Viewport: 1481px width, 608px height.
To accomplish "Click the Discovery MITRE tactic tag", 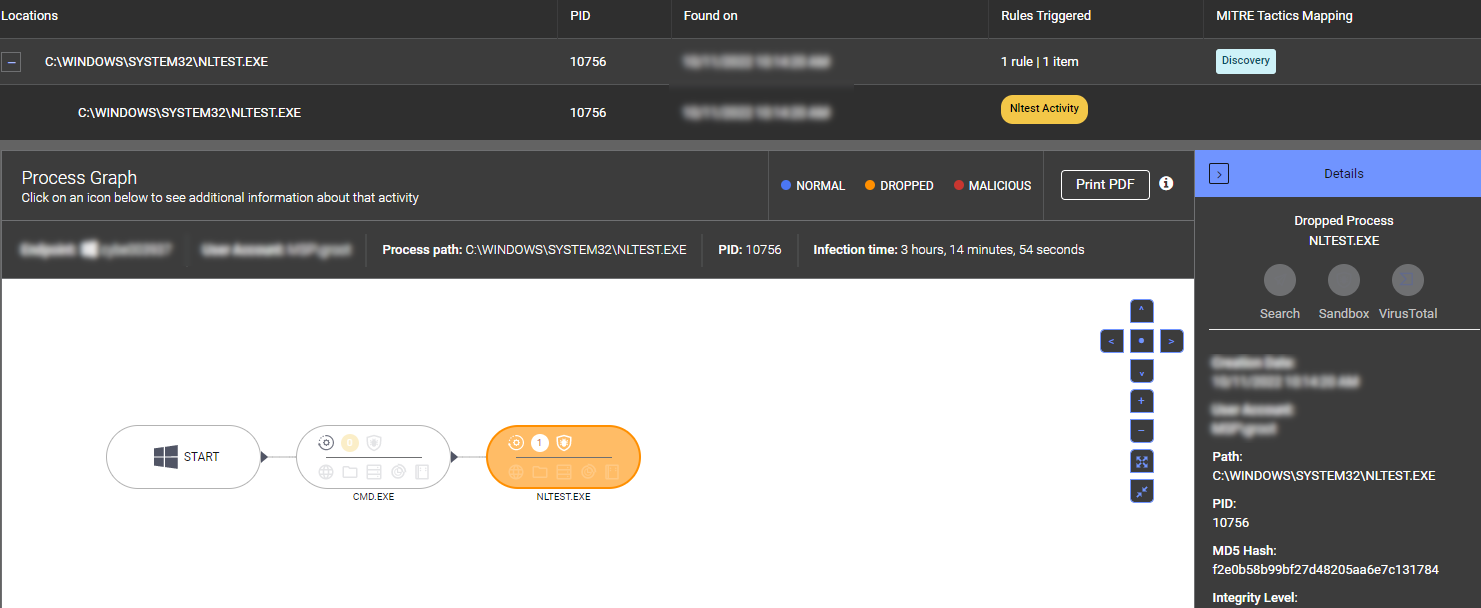I will (x=1245, y=61).
